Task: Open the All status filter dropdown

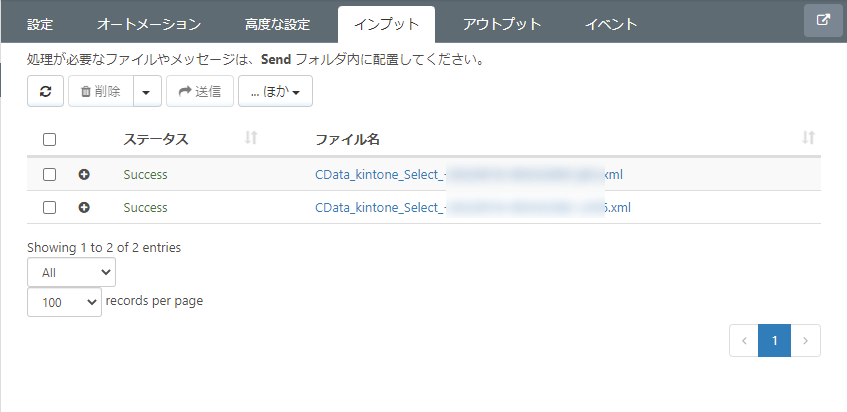Action: (71, 272)
